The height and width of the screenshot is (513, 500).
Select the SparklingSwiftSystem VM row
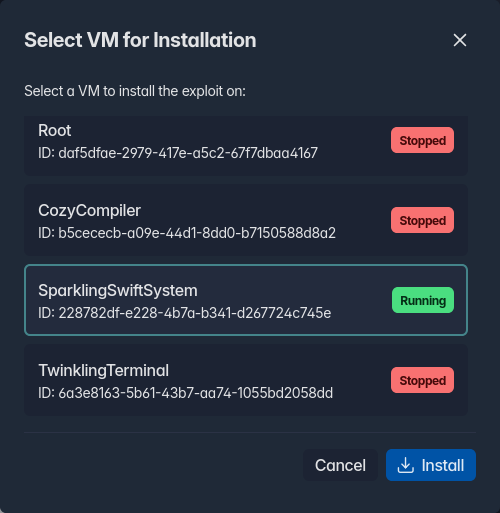pos(246,300)
